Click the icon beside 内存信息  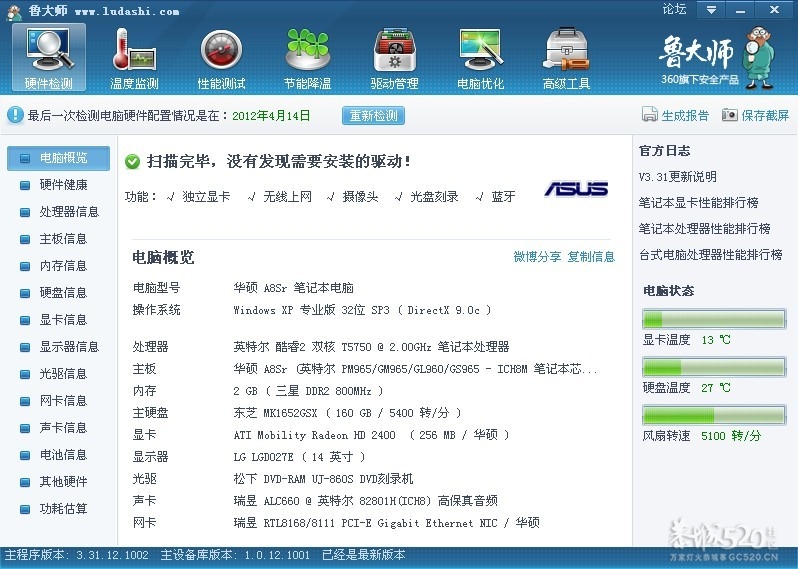[x=24, y=266]
